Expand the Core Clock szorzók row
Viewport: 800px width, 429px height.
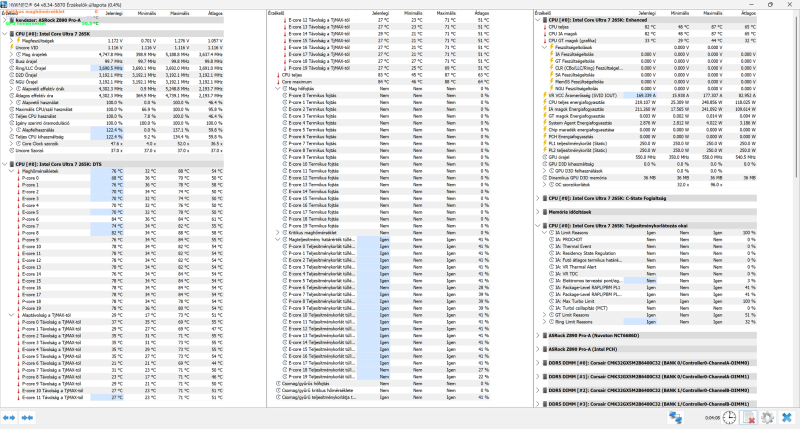pos(11,144)
